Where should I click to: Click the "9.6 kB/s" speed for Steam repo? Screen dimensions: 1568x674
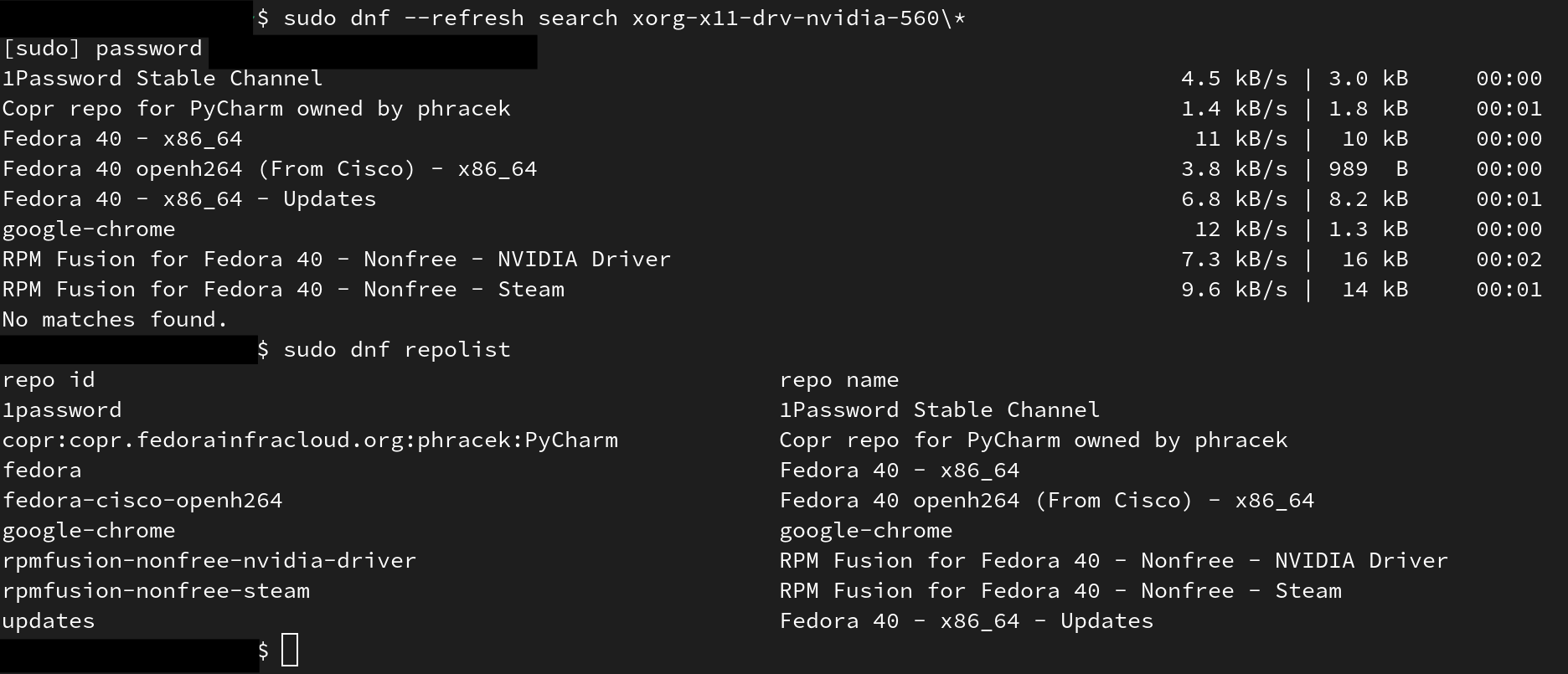click(x=1234, y=290)
